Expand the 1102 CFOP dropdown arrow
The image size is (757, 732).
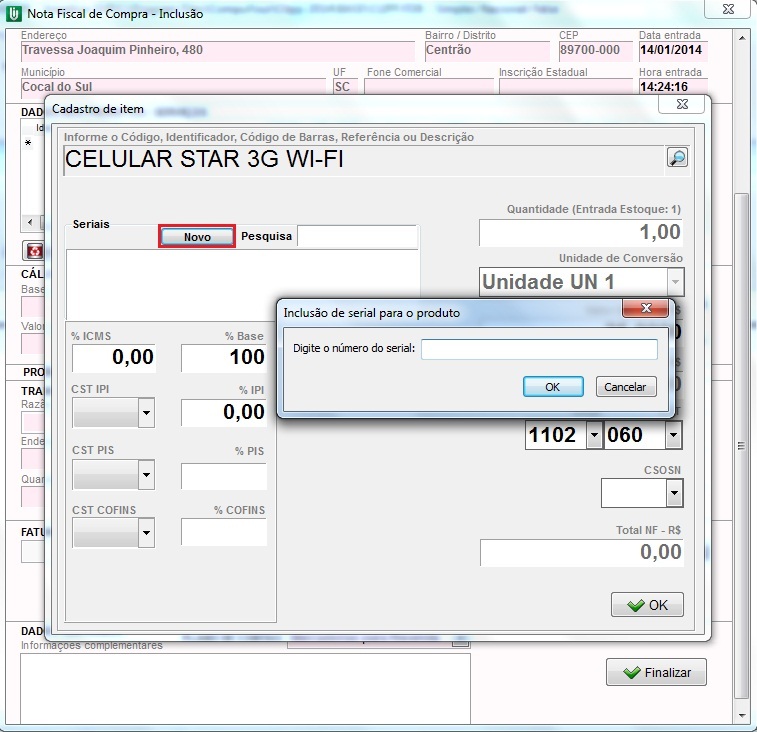(x=594, y=435)
